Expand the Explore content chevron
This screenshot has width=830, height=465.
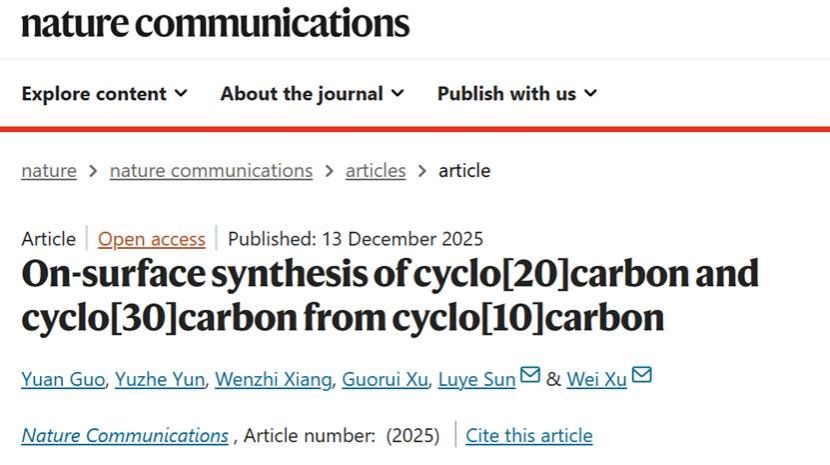click(181, 93)
